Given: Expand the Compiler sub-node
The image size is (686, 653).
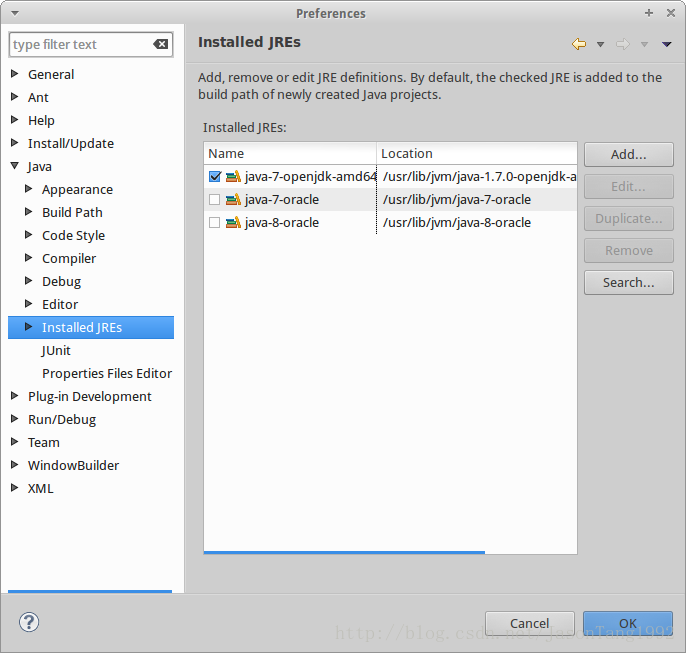Looking at the screenshot, I should tap(28, 258).
